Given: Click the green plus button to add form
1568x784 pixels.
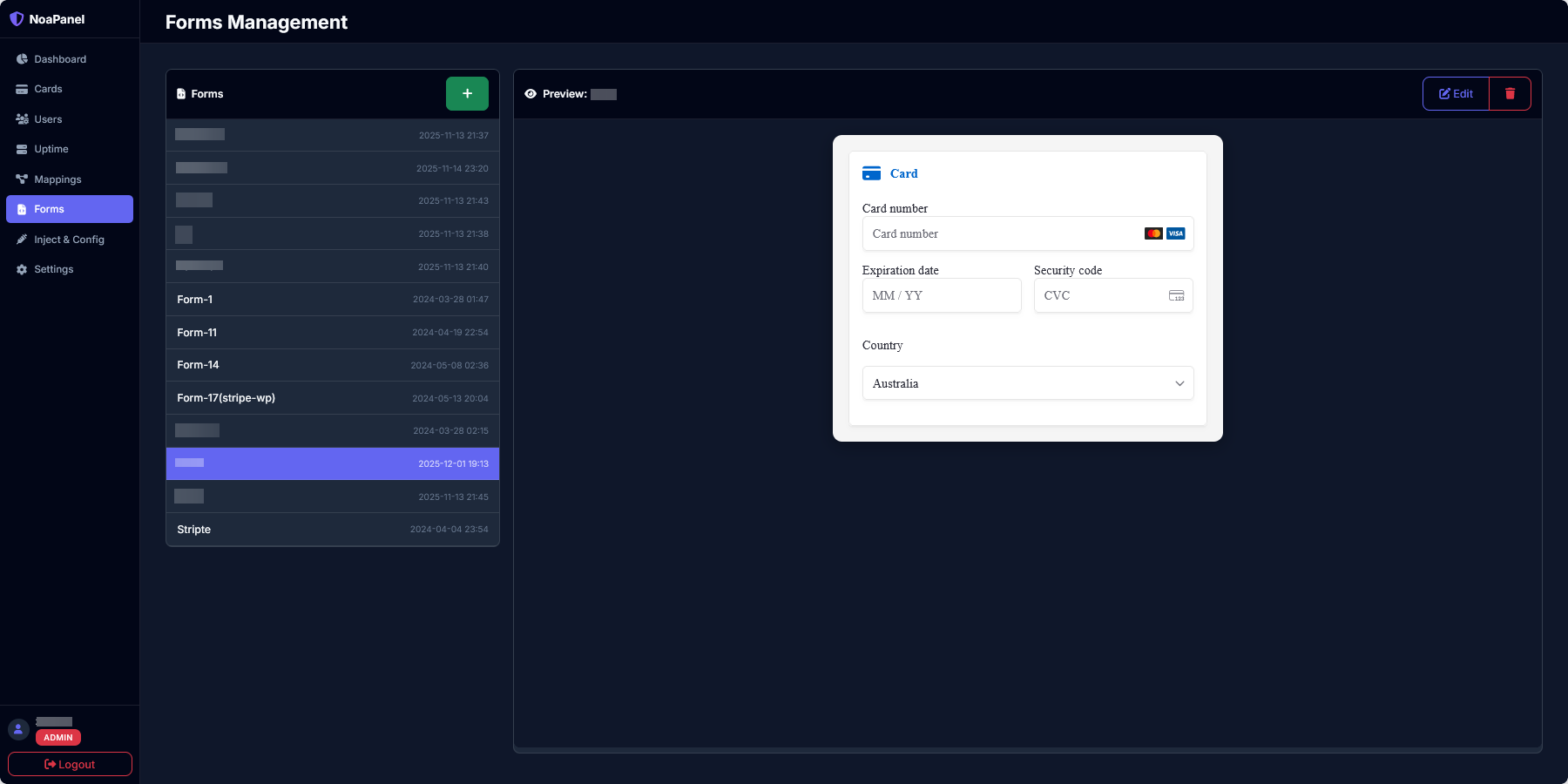Looking at the screenshot, I should click(x=467, y=93).
